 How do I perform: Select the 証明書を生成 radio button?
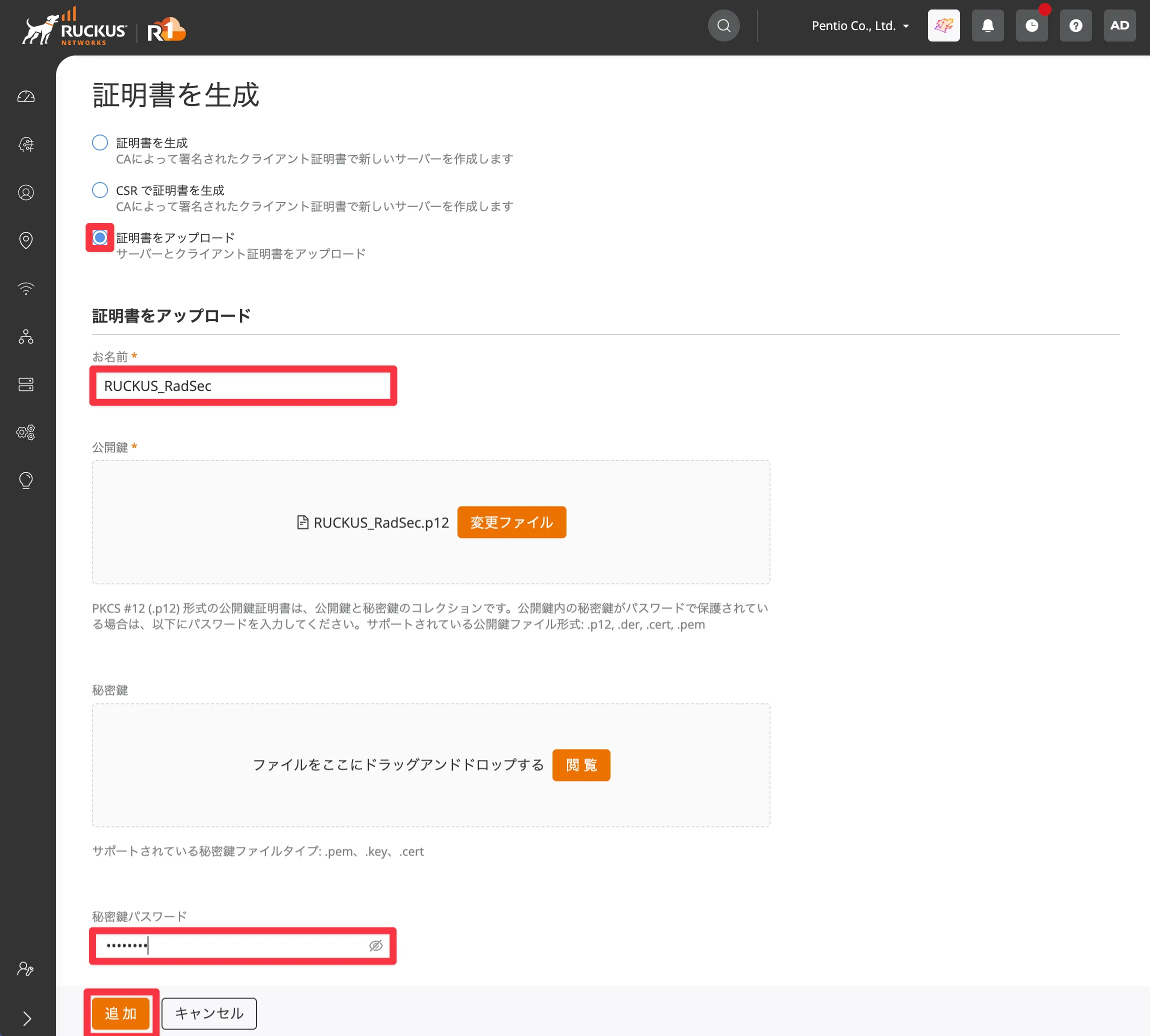(x=99, y=142)
